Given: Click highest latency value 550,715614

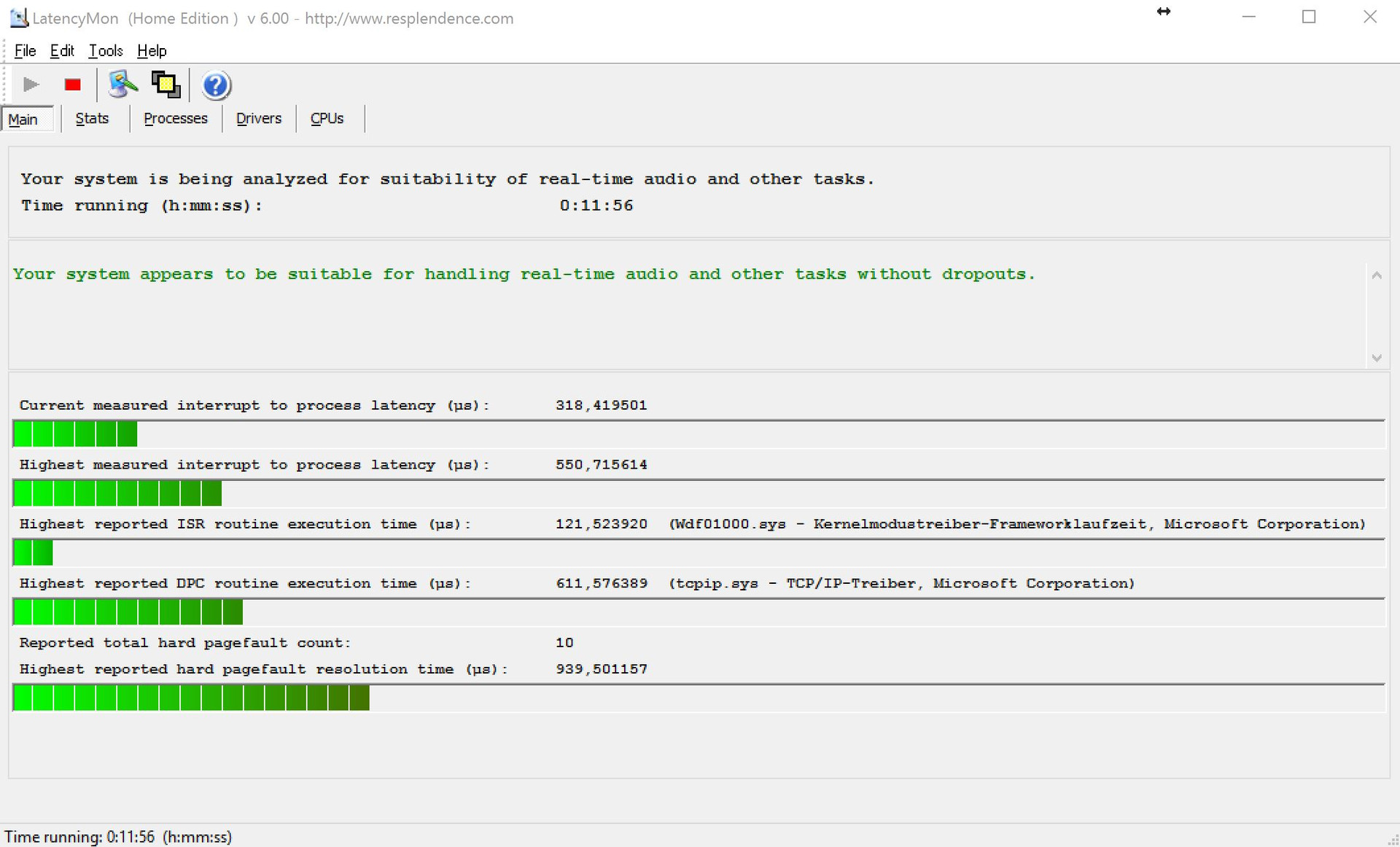Looking at the screenshot, I should tap(601, 465).
